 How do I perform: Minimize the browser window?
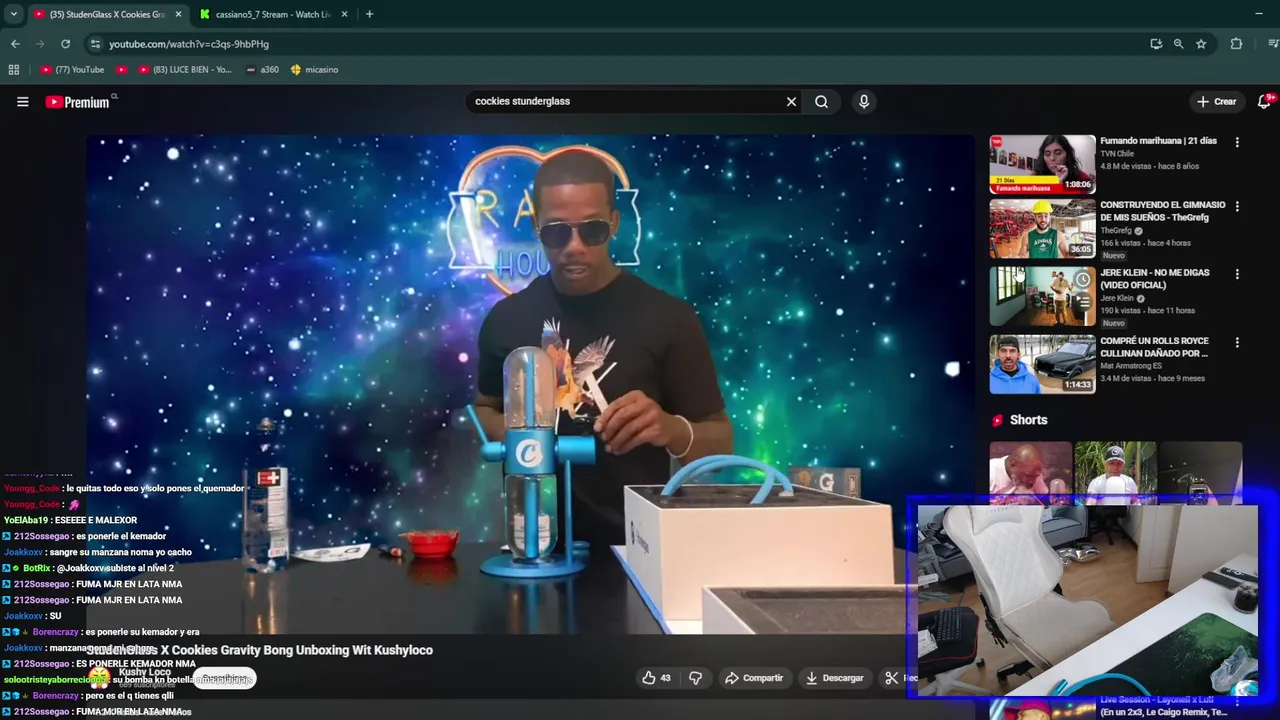pos(1258,14)
